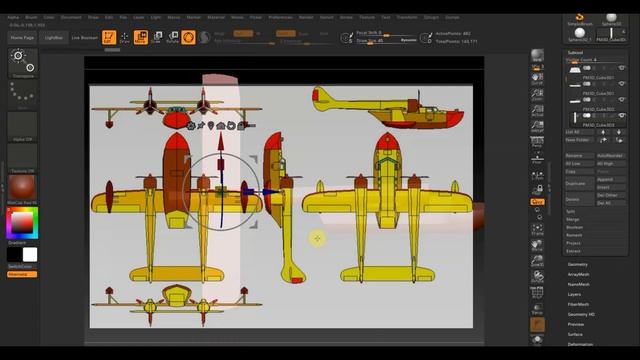Click the orange Alternate button
The height and width of the screenshot is (360, 640).
pos(22,274)
